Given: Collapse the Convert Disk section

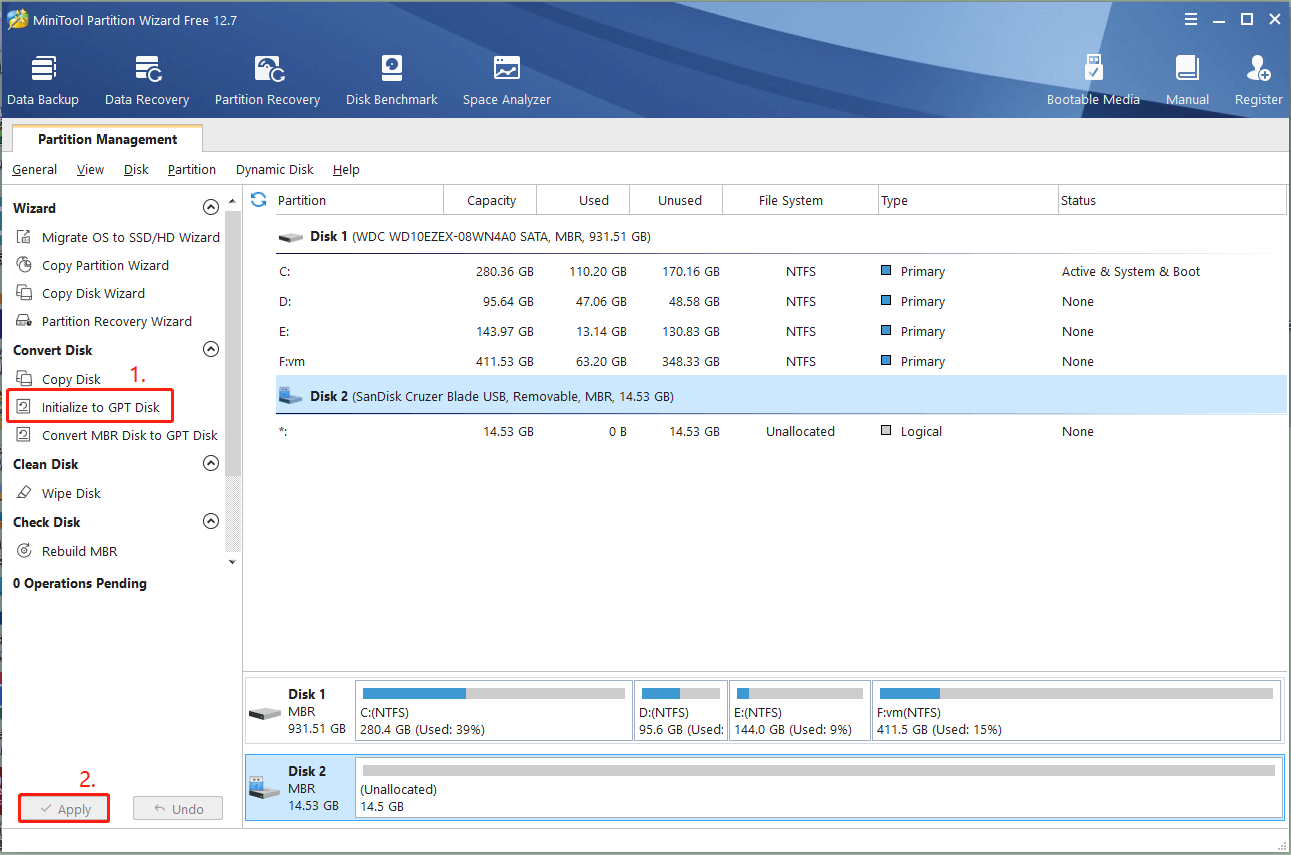Looking at the screenshot, I should (x=211, y=349).
